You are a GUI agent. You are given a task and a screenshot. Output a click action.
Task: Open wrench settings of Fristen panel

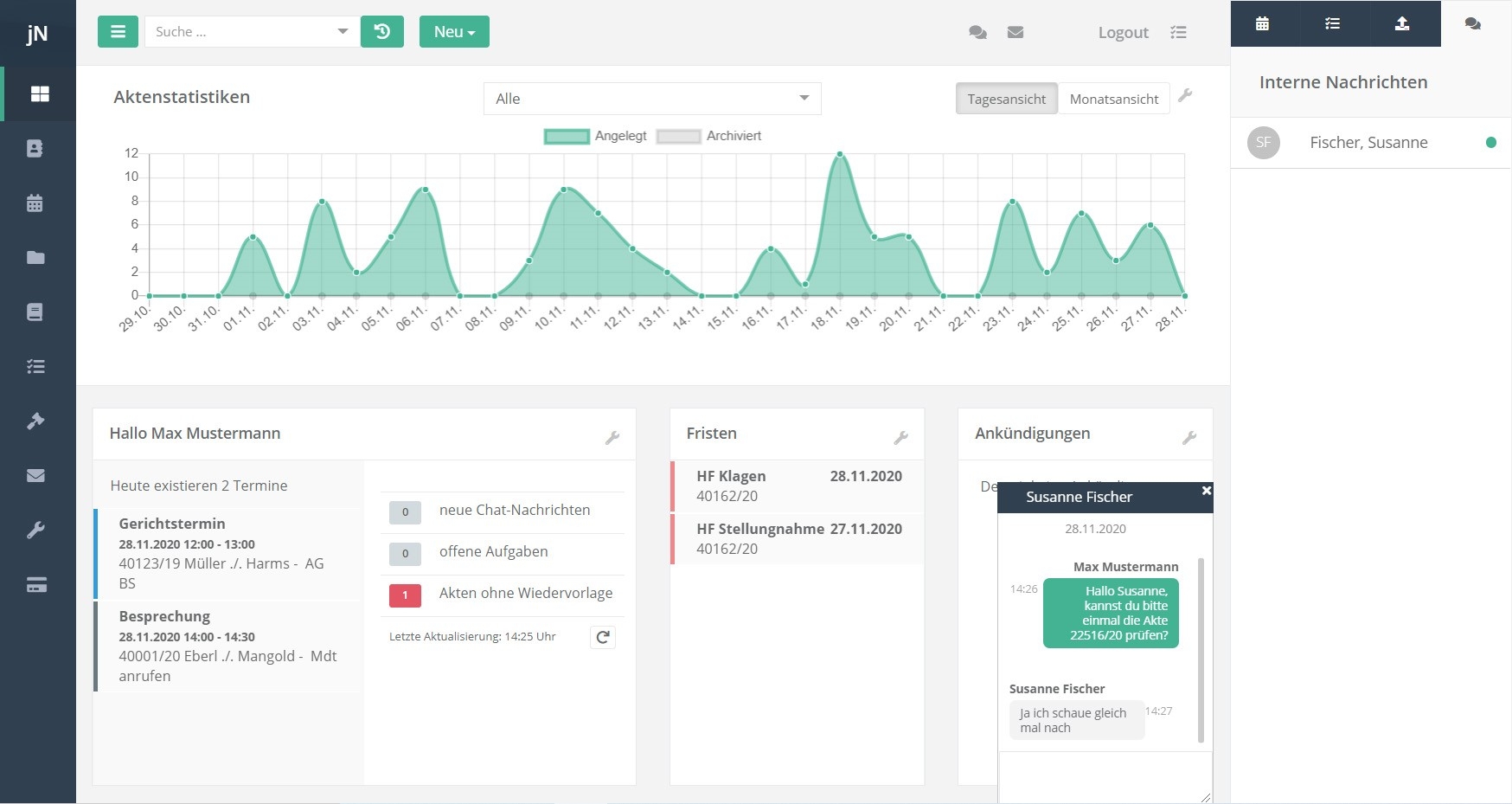pos(900,438)
